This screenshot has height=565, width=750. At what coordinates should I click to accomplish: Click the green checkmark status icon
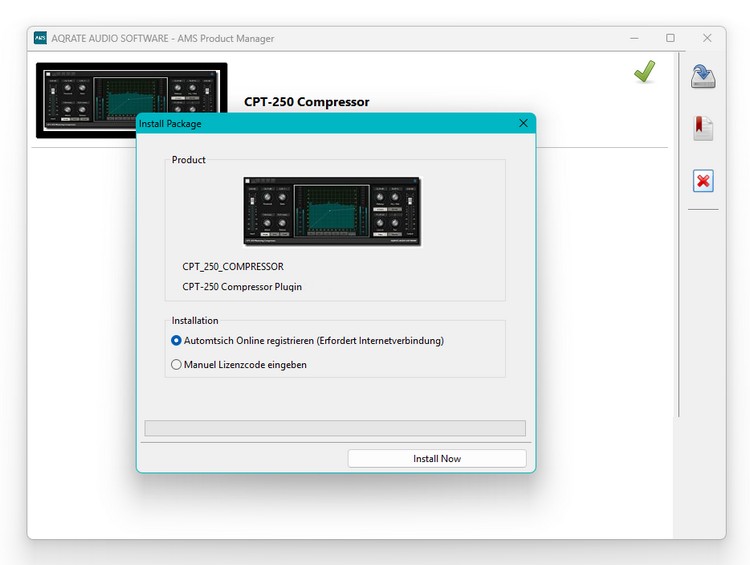click(x=645, y=72)
